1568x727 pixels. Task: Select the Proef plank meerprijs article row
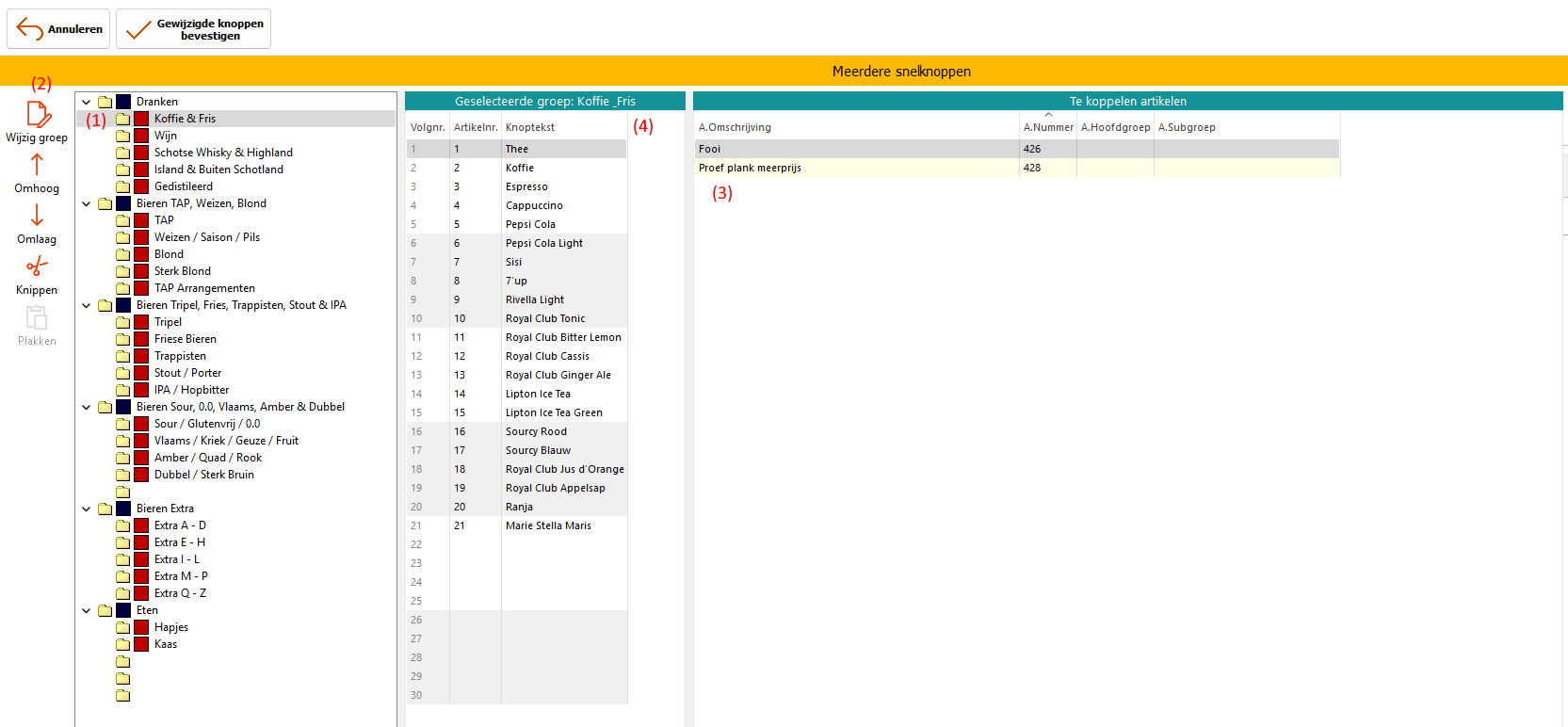pyautogui.click(x=750, y=168)
